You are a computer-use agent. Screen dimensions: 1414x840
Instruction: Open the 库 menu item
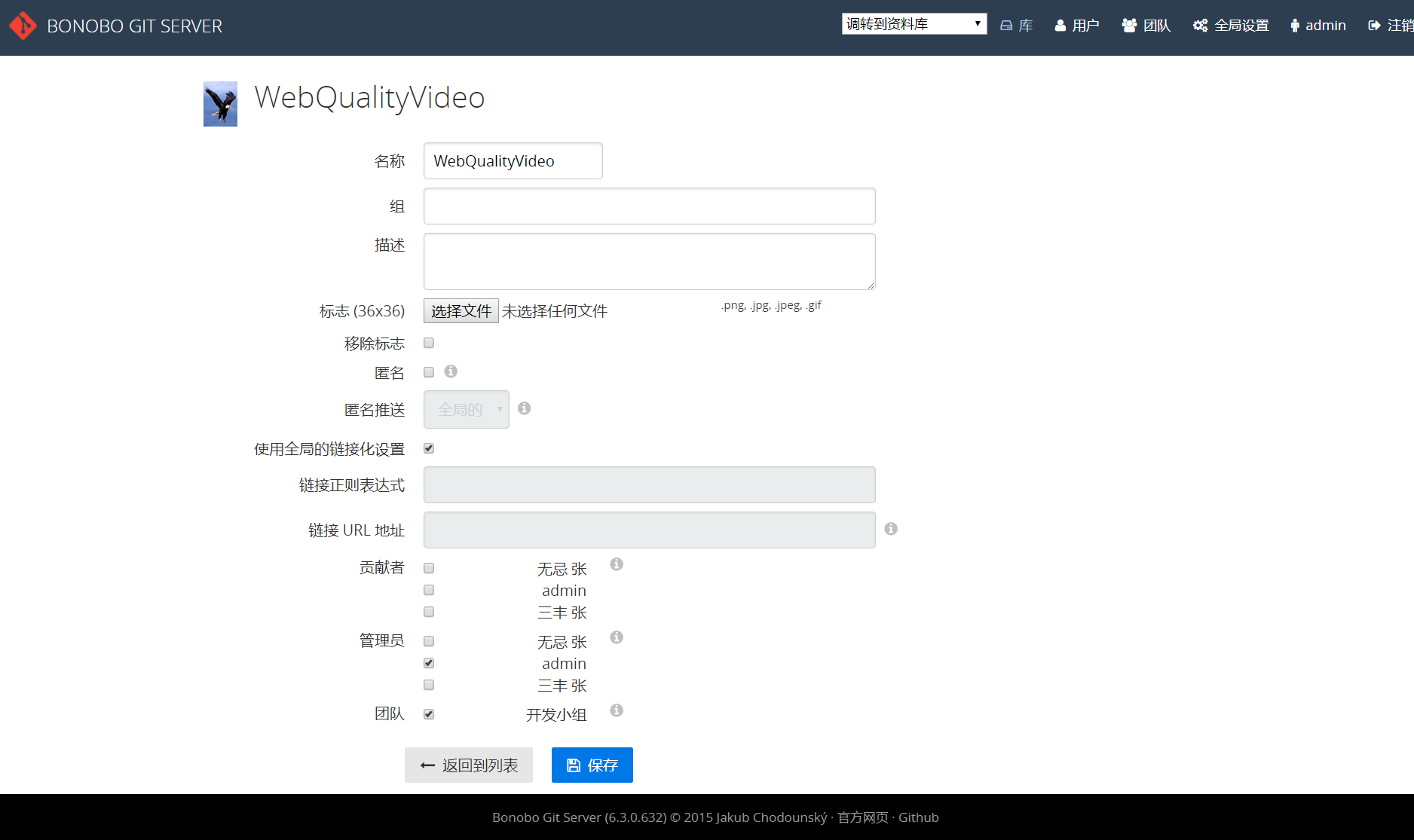pos(1016,26)
